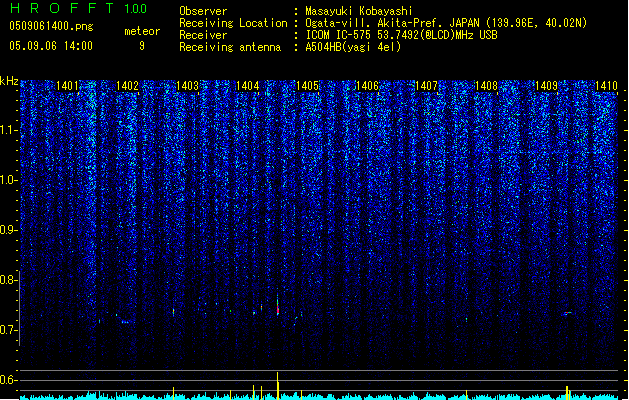The image size is (629, 400).
Task: Click the 0.6 kHz frequency tick label
Action: click(x=9, y=380)
